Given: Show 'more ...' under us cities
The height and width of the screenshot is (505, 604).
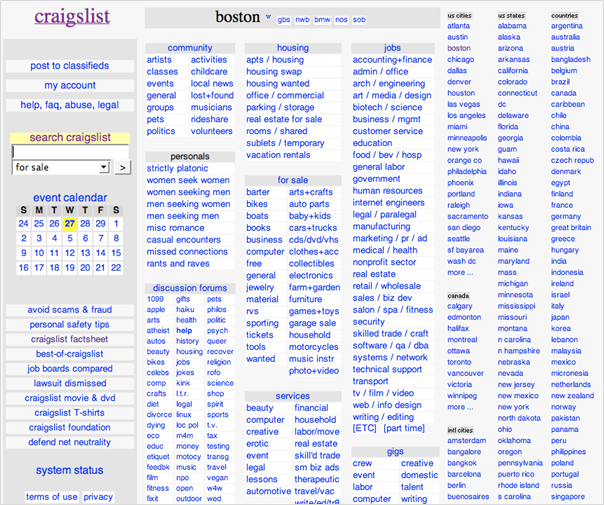Looking at the screenshot, I should 460,272.
